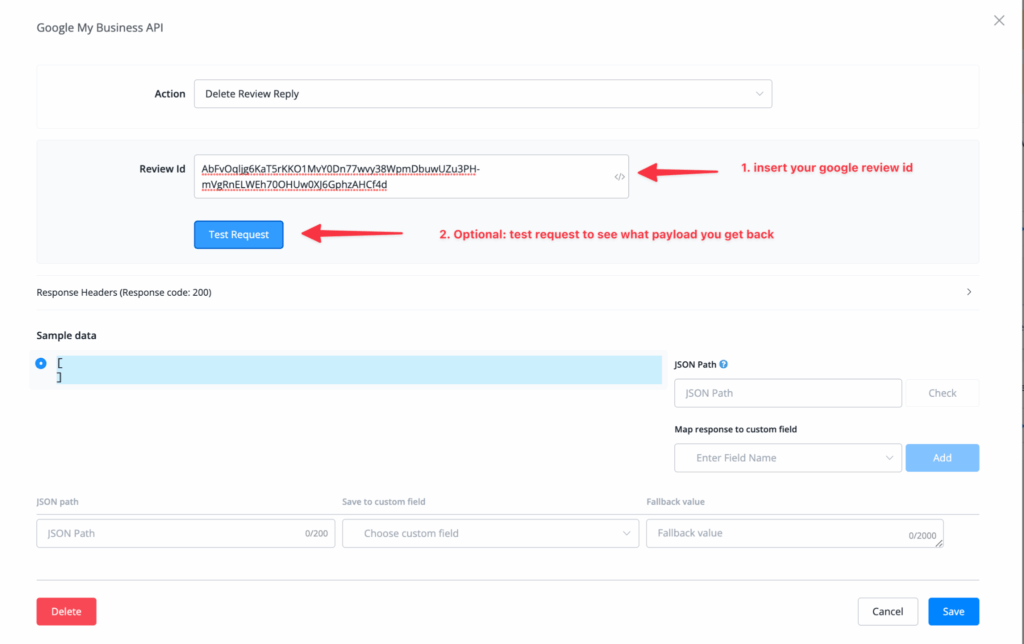Click the Cancel button

pyautogui.click(x=887, y=611)
